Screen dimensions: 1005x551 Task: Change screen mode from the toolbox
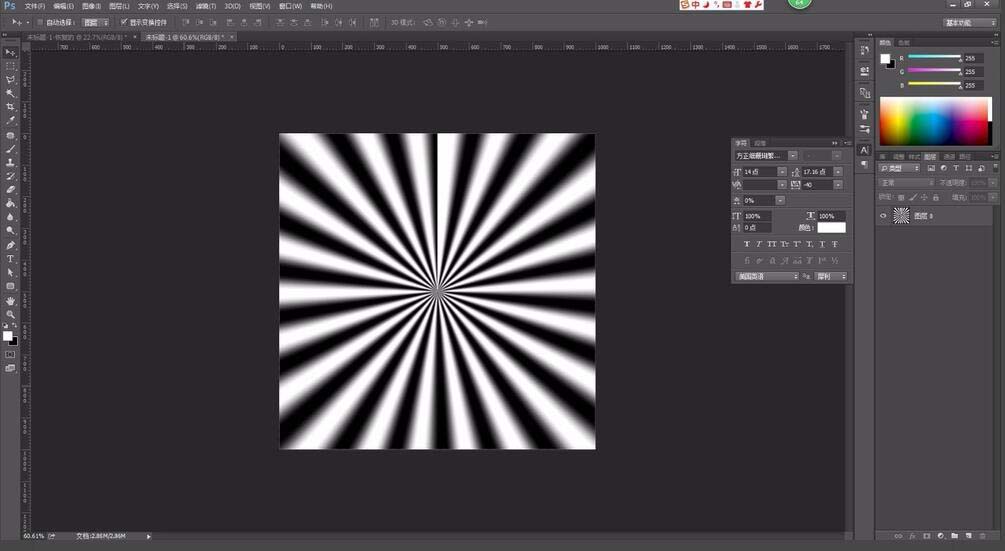click(x=10, y=368)
